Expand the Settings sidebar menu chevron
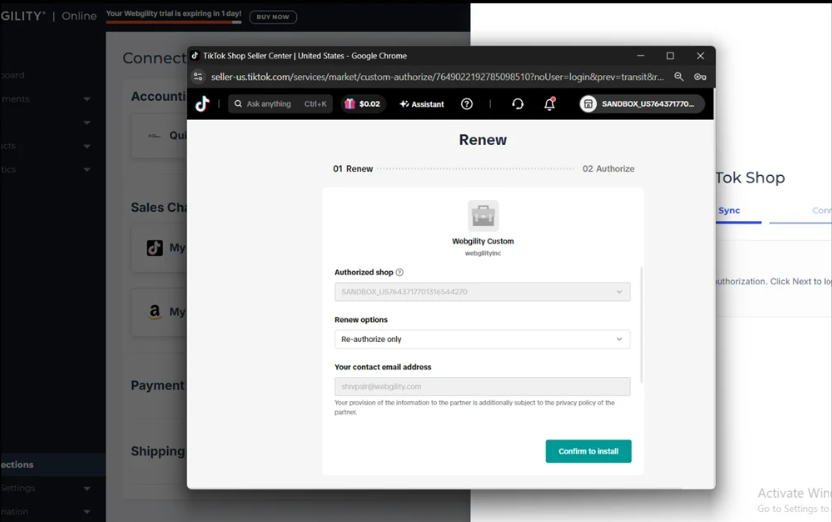 click(86, 488)
